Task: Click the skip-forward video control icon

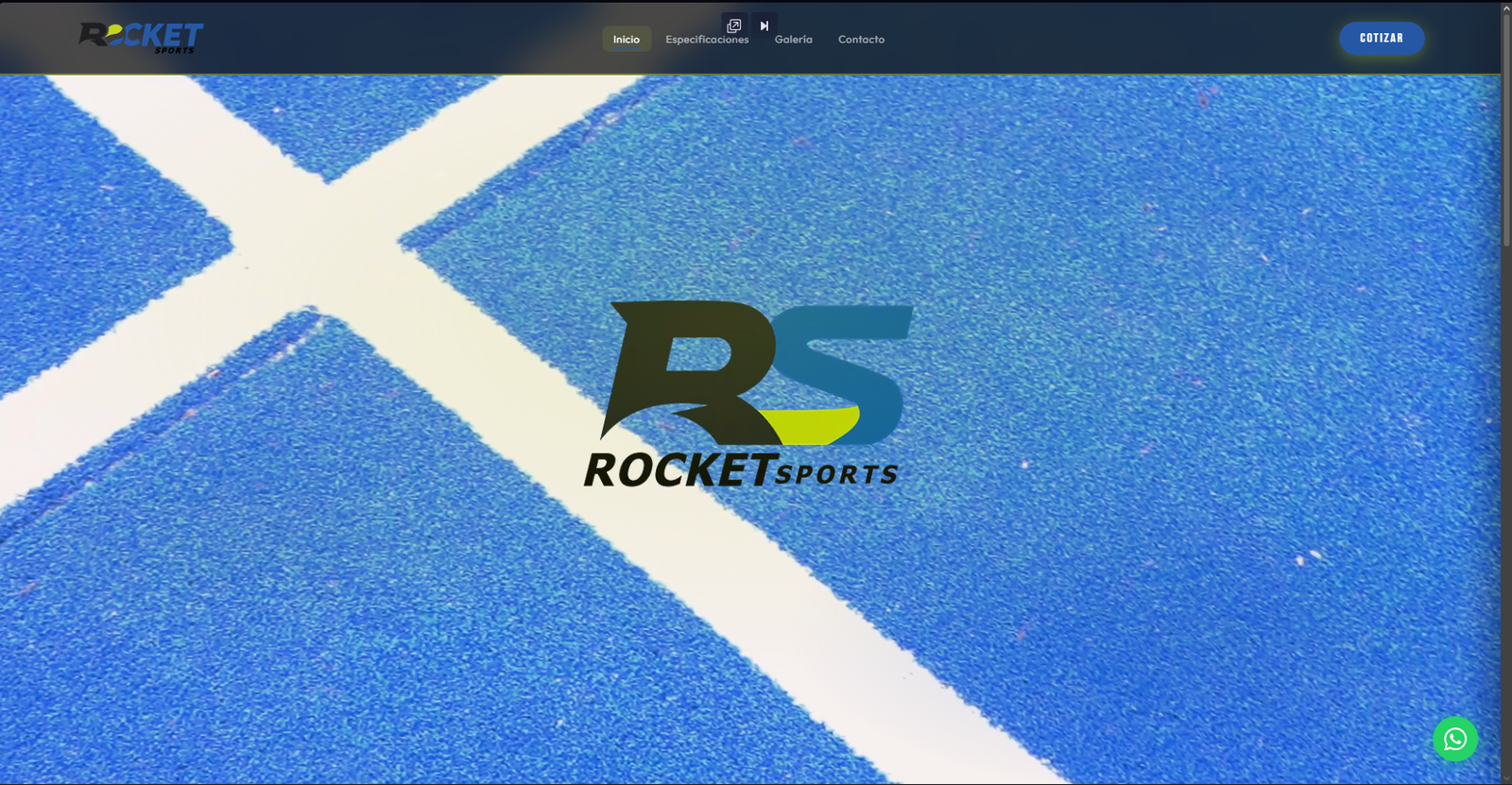Action: coord(765,26)
